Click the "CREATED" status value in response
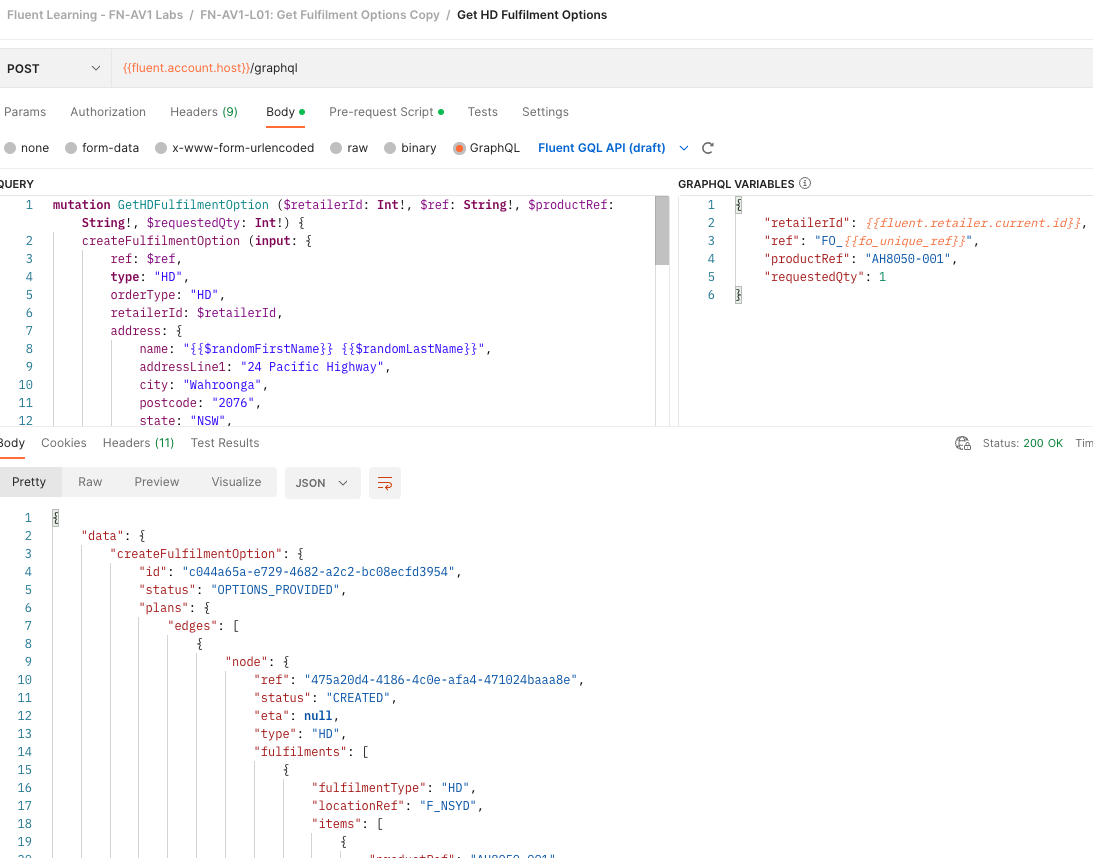This screenshot has height=859, width=1093. pyautogui.click(x=358, y=698)
